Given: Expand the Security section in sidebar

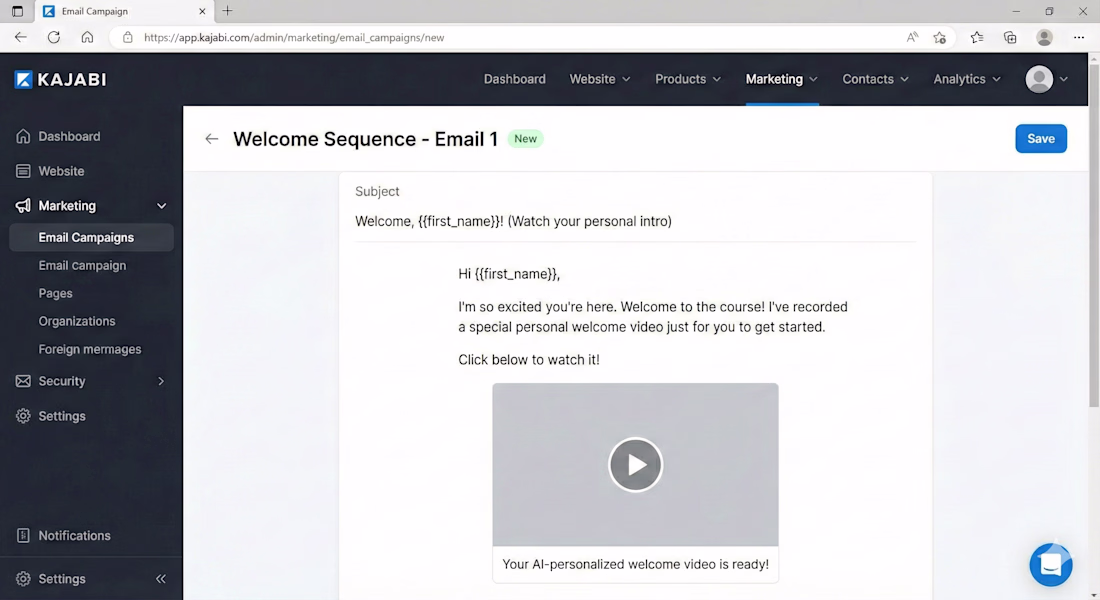Looking at the screenshot, I should tap(161, 381).
